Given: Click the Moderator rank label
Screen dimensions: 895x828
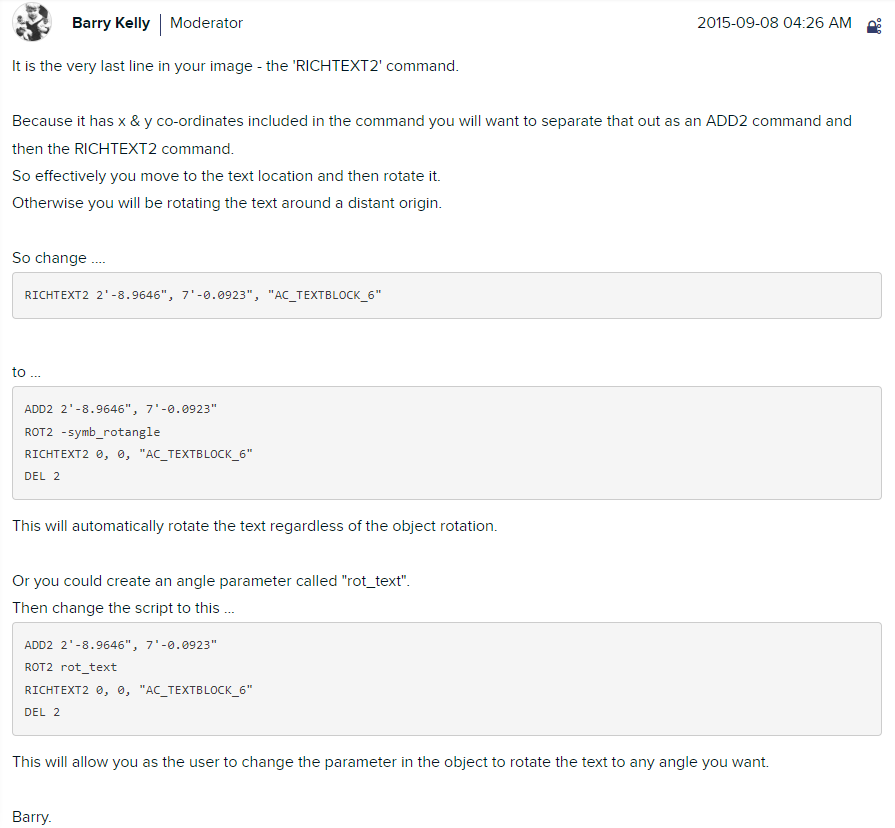Looking at the screenshot, I should [206, 23].
